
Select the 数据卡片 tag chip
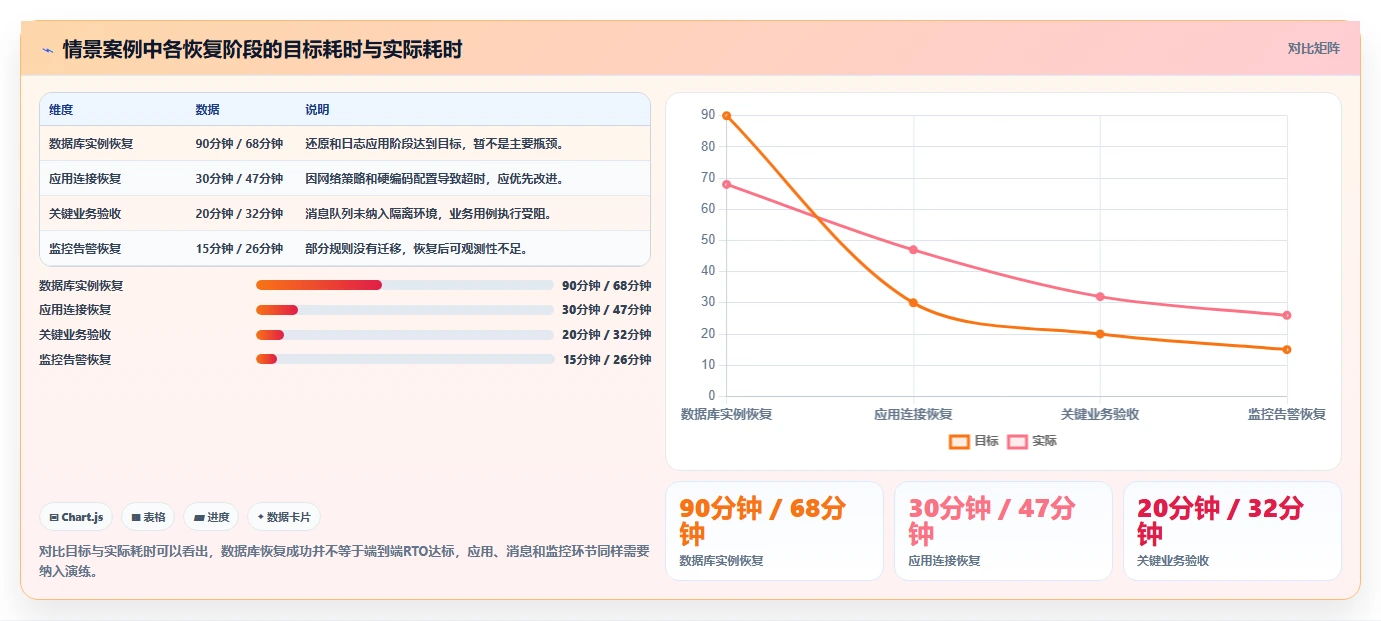click(x=284, y=517)
